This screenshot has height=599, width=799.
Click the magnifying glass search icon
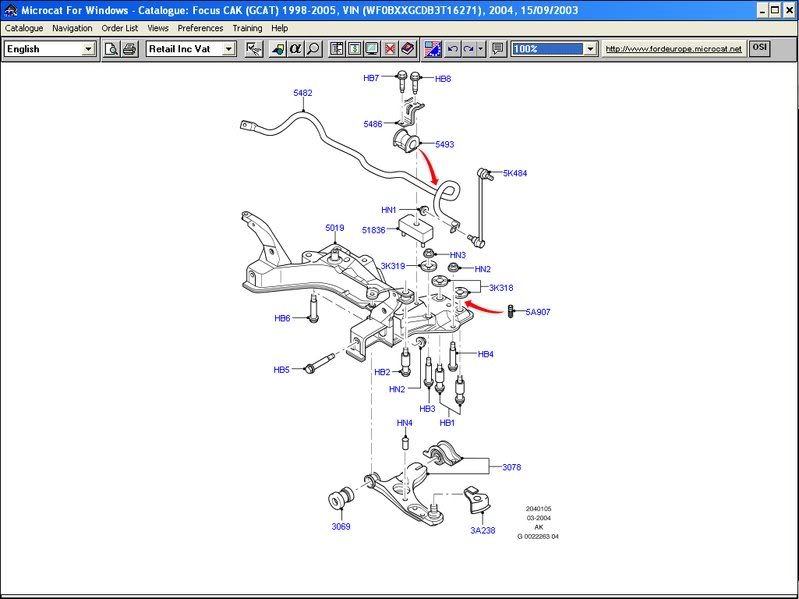(x=313, y=49)
